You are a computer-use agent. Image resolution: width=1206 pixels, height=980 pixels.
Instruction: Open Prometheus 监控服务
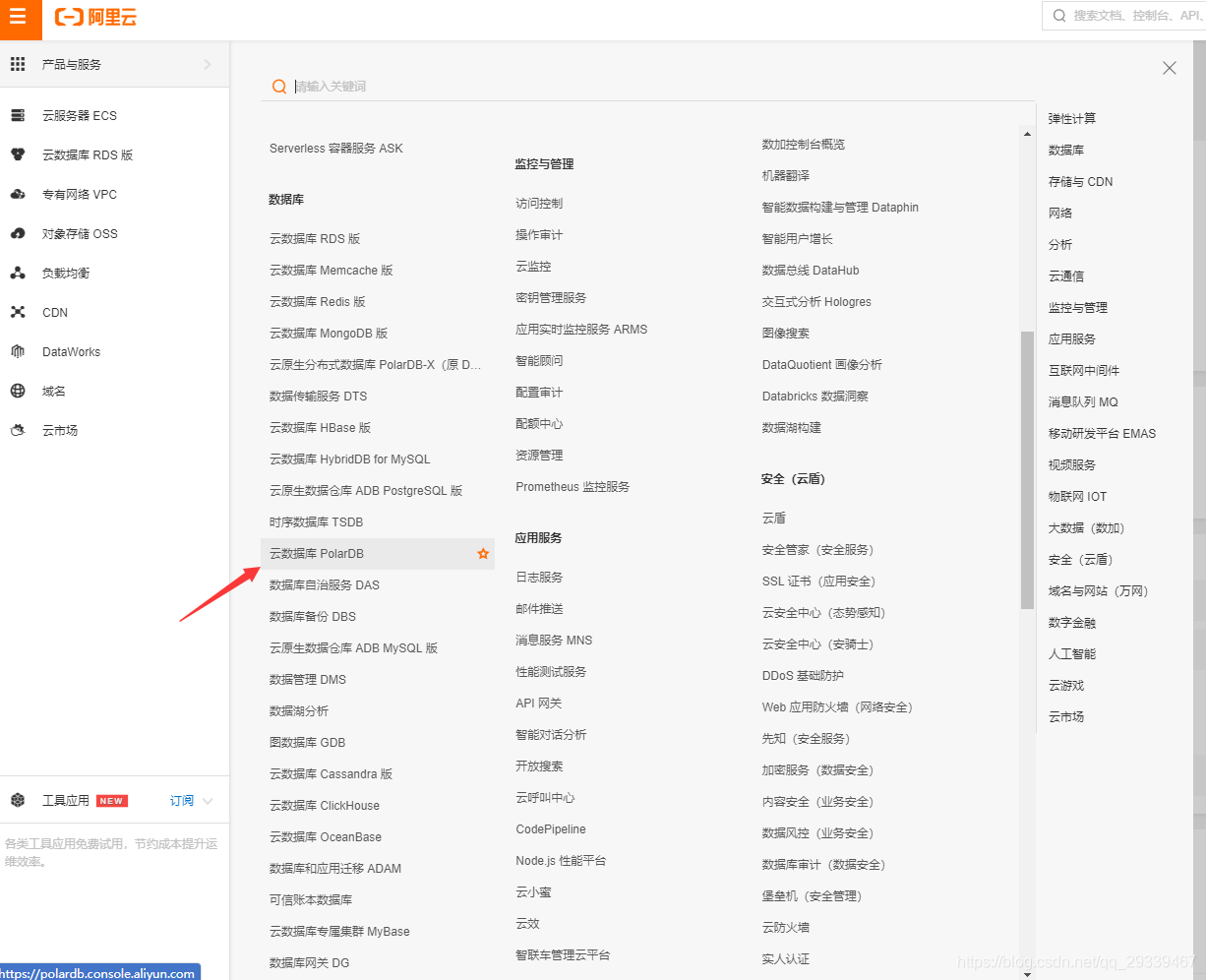573,487
